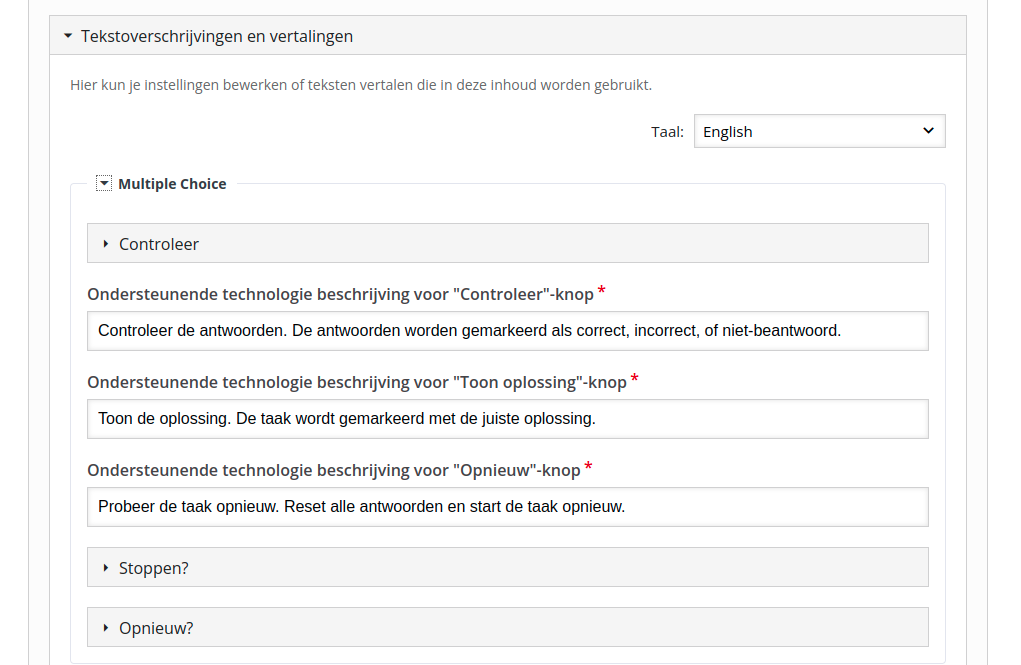Collapse the Tekstoverschrijvingen en vertalingen section
Screen dimensions: 1021x665
click(507, 36)
